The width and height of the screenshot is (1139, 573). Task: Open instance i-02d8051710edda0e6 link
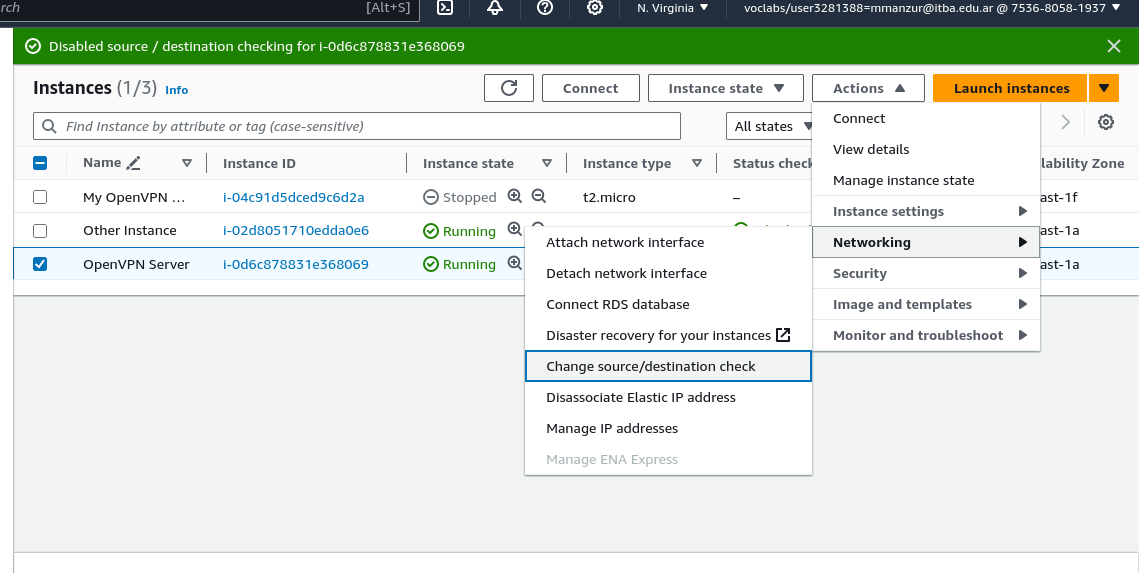pyautogui.click(x=296, y=230)
